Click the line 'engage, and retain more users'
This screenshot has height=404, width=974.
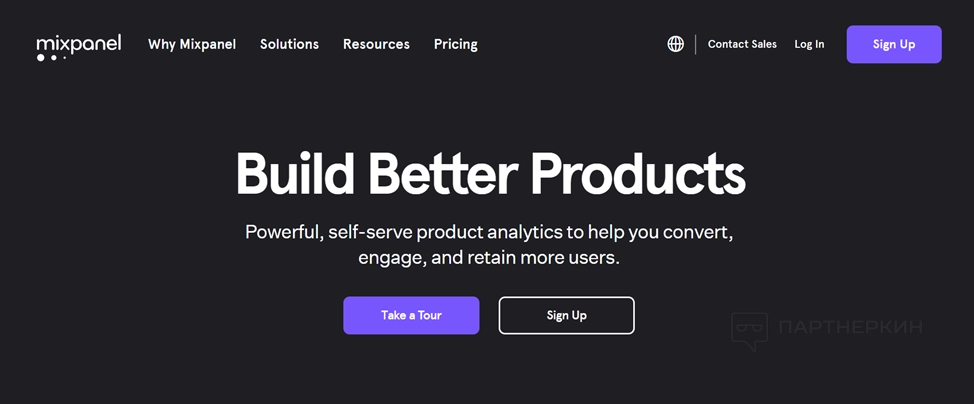tap(489, 258)
